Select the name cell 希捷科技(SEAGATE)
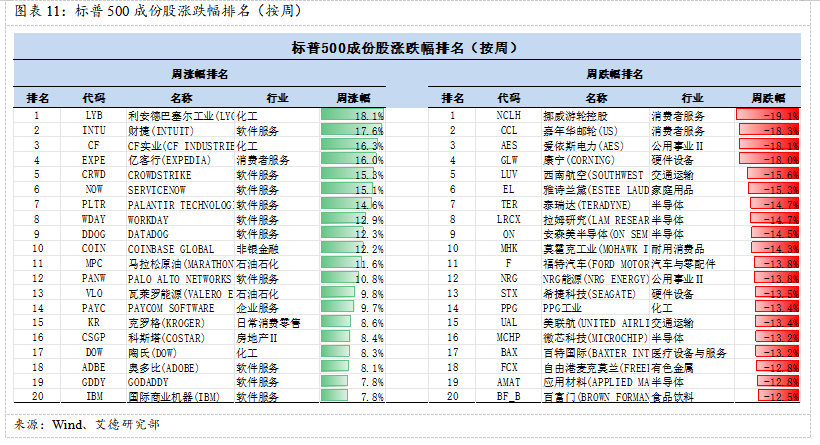This screenshot has width=820, height=445. 589,294
